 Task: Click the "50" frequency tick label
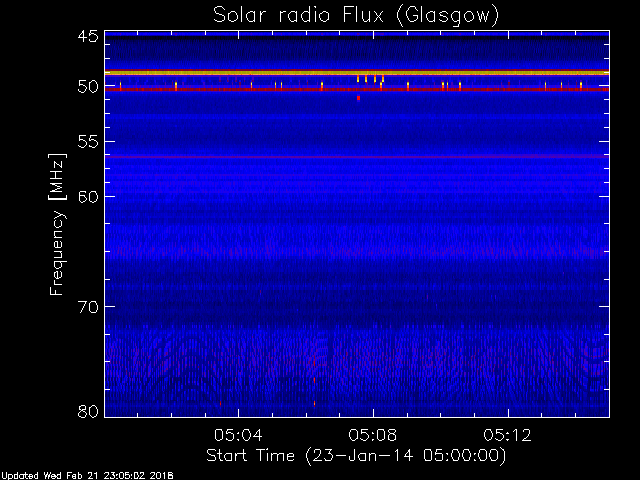88,87
